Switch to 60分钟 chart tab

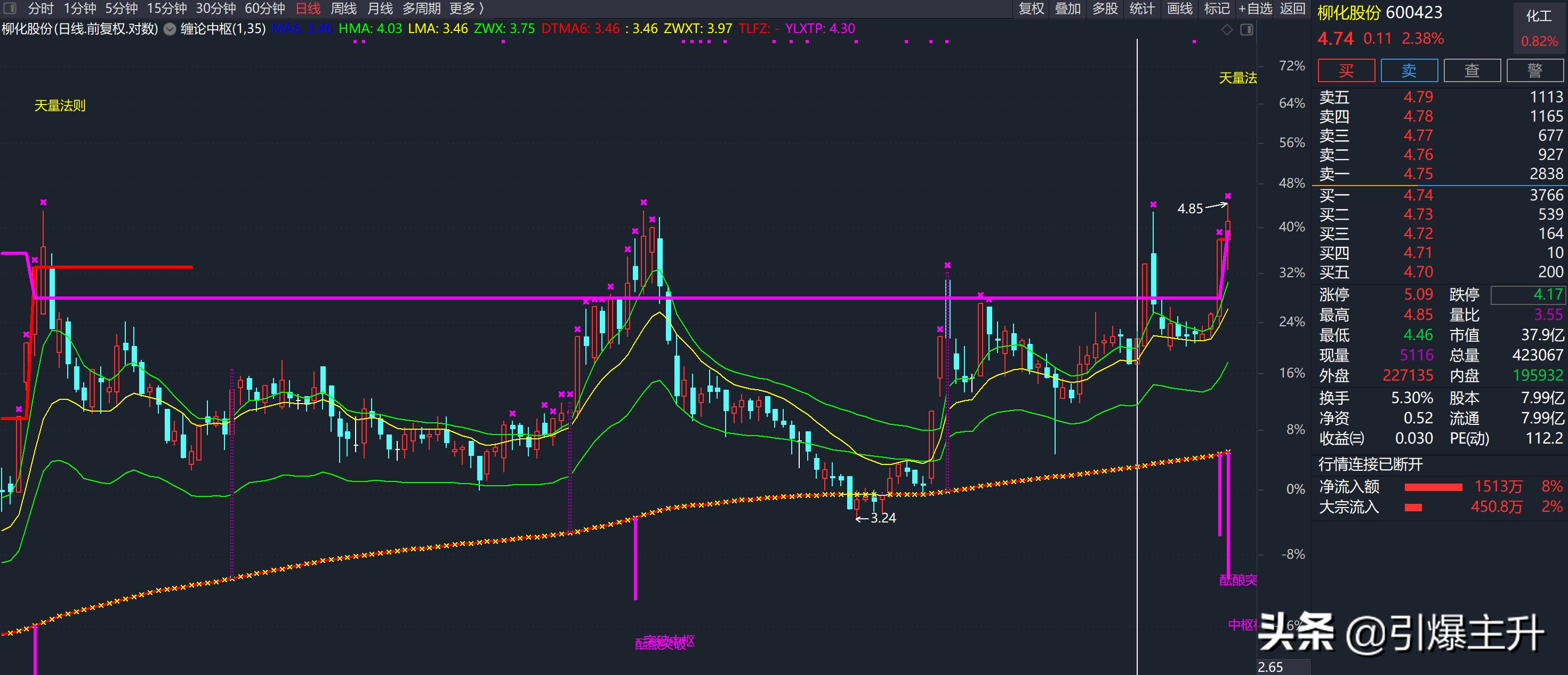265,9
